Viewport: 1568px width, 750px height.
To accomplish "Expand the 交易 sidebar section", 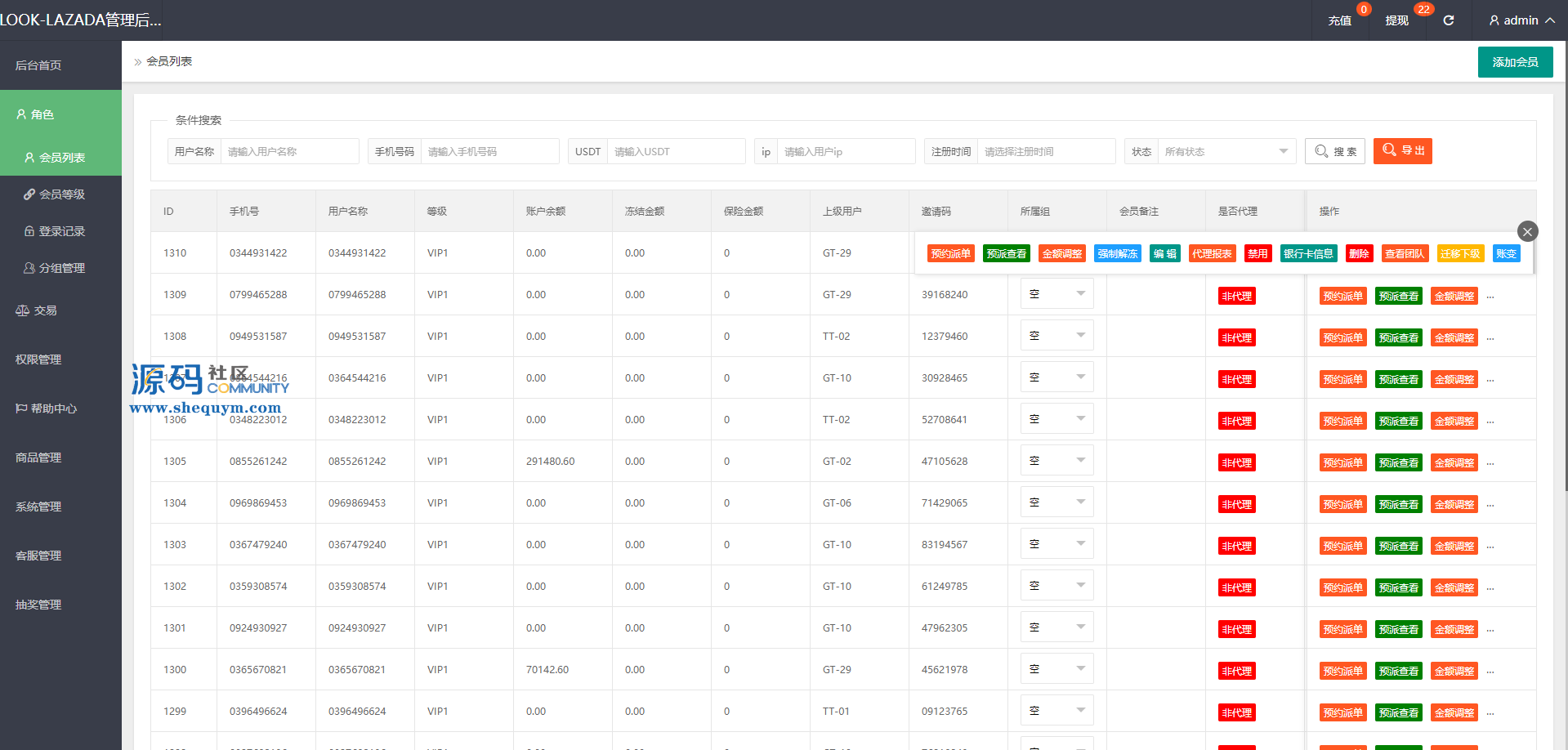I will point(60,310).
